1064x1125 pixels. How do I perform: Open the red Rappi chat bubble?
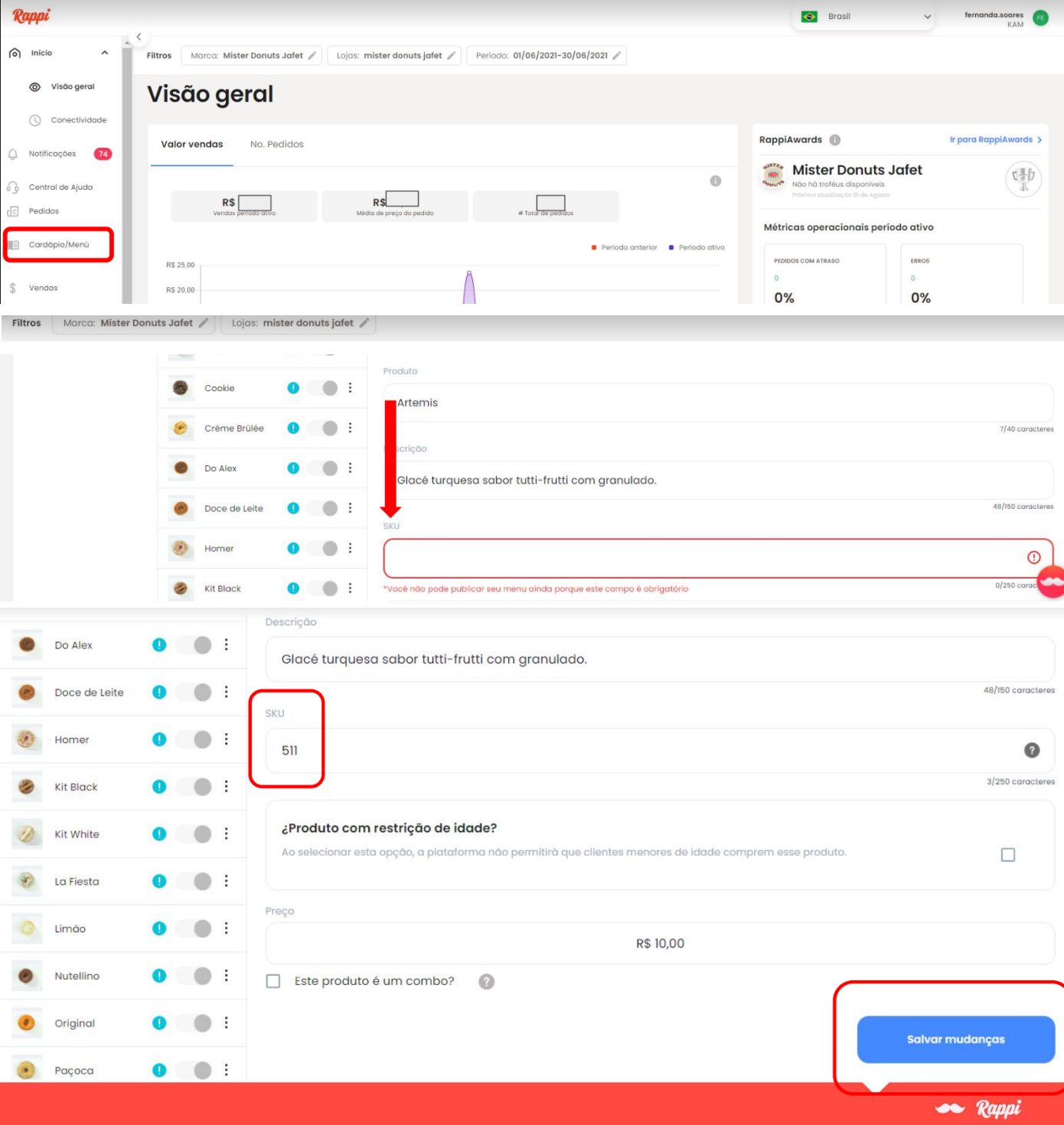[x=1052, y=583]
